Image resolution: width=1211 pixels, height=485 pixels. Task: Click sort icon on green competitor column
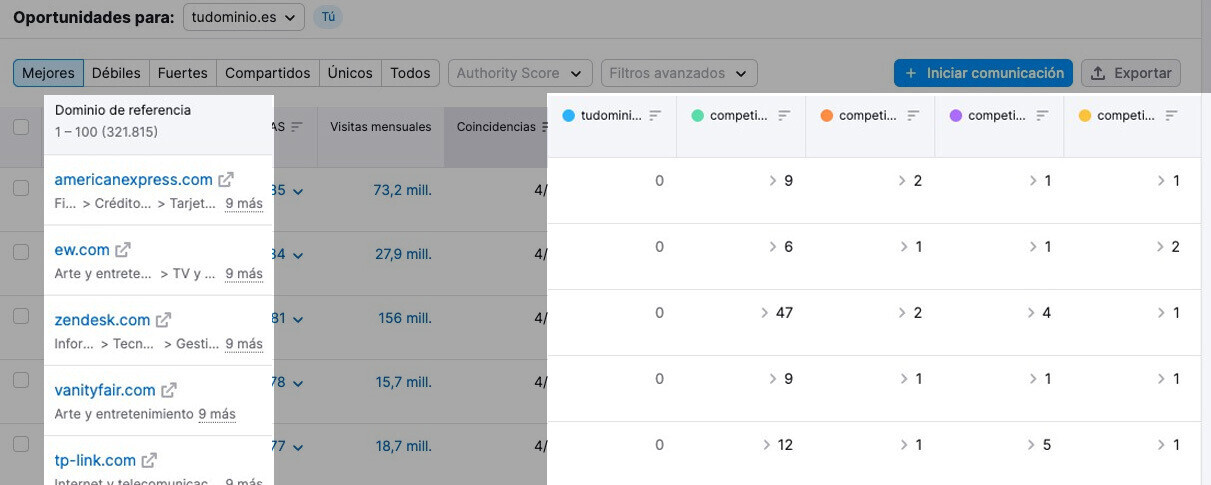coord(784,116)
